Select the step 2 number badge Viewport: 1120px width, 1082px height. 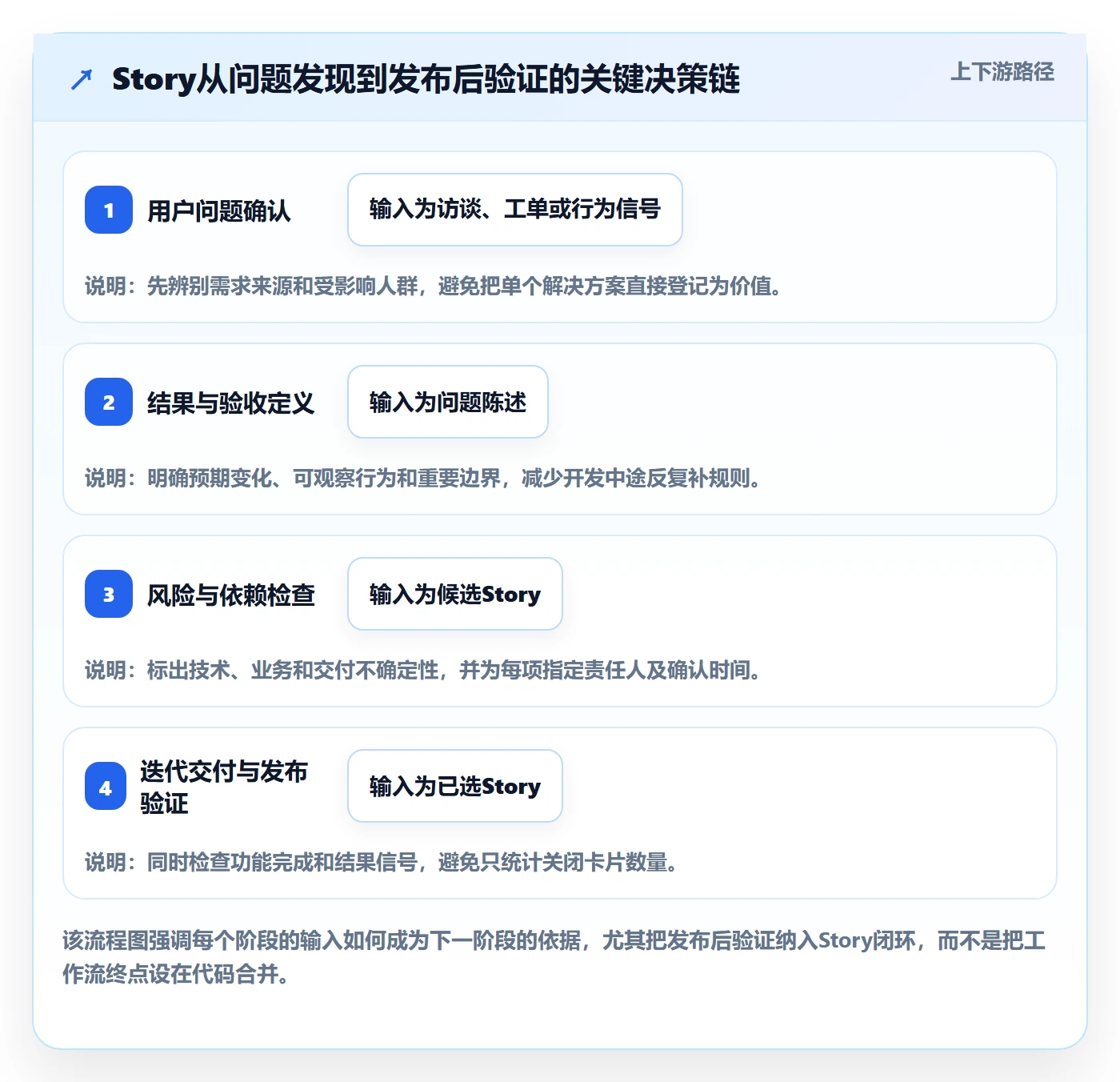coord(109,402)
